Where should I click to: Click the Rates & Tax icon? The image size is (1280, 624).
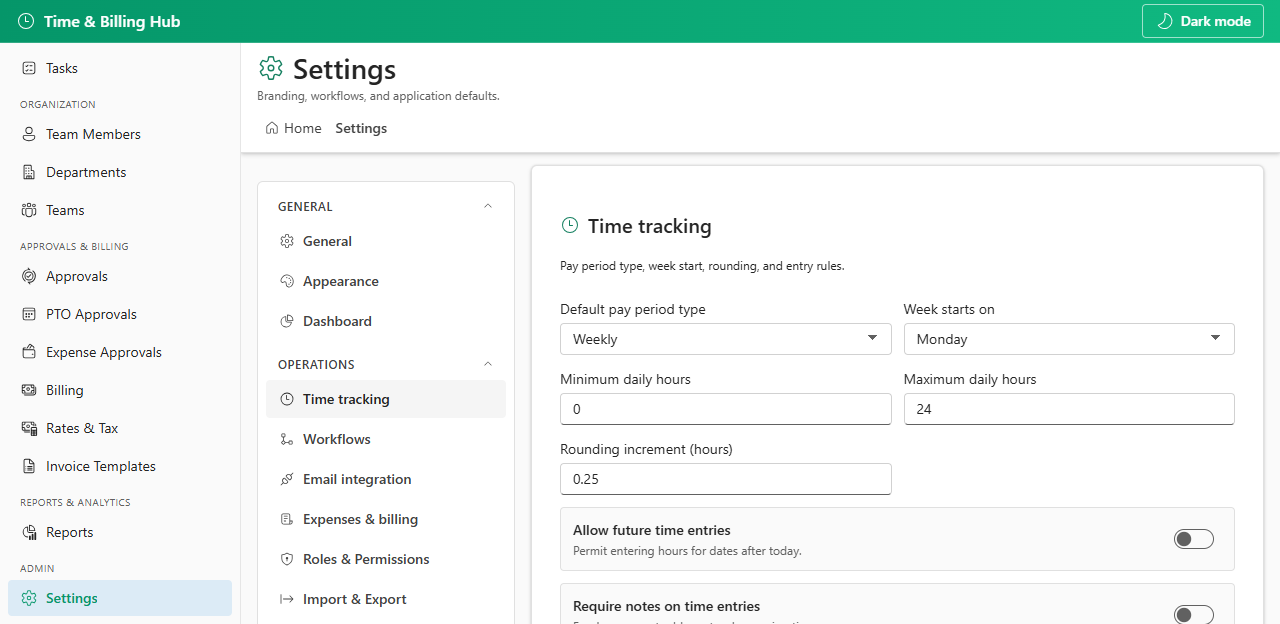29,428
